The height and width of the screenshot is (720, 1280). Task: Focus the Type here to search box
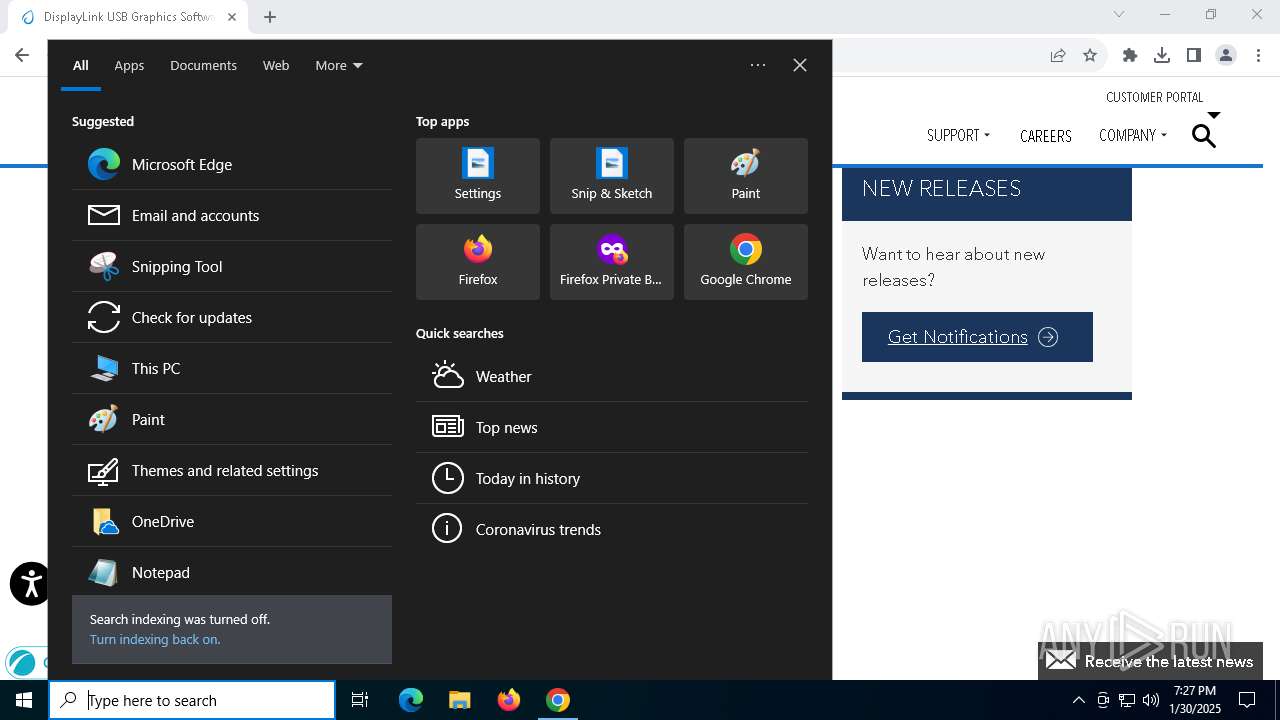tap(192, 700)
